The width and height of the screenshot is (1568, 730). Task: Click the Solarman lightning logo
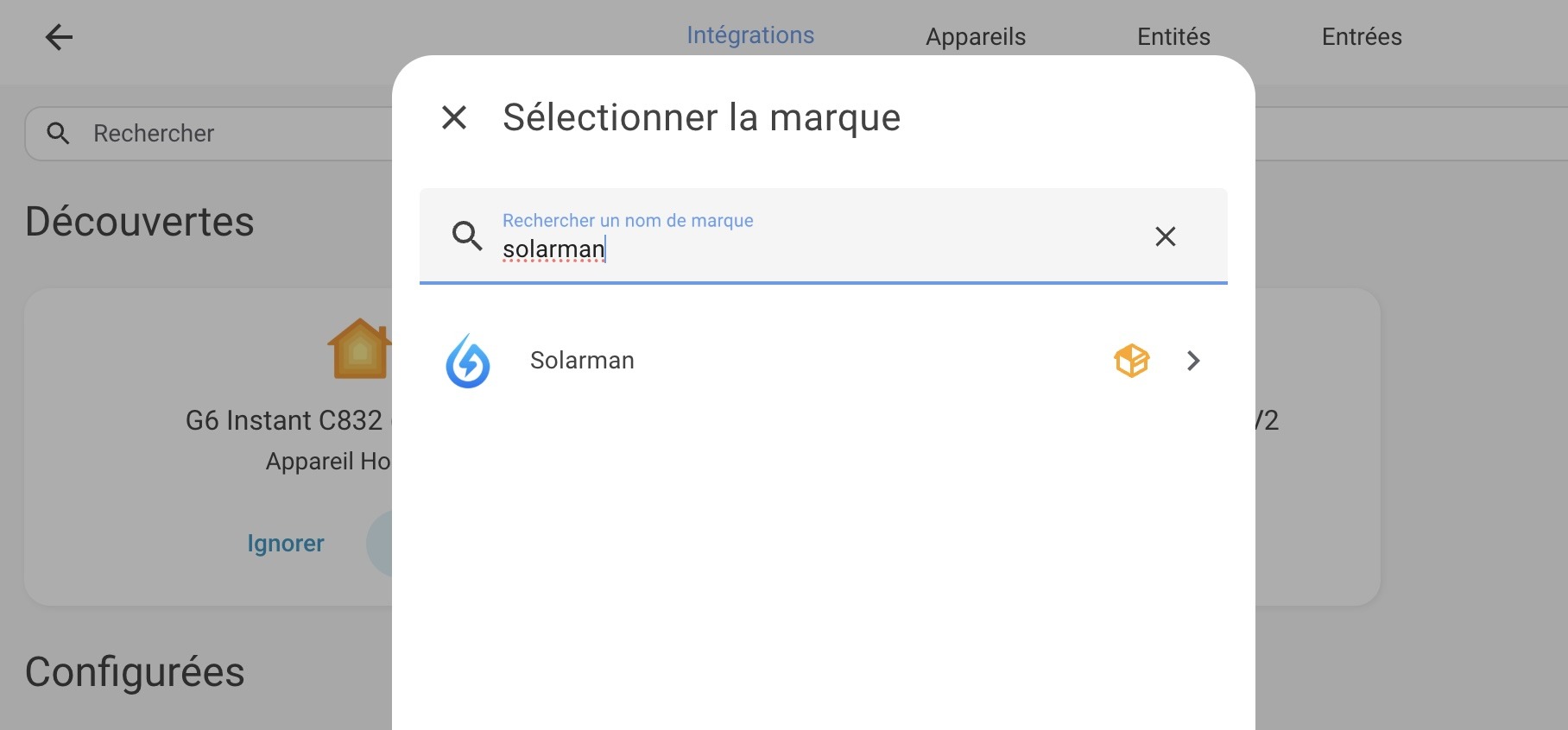[468, 361]
